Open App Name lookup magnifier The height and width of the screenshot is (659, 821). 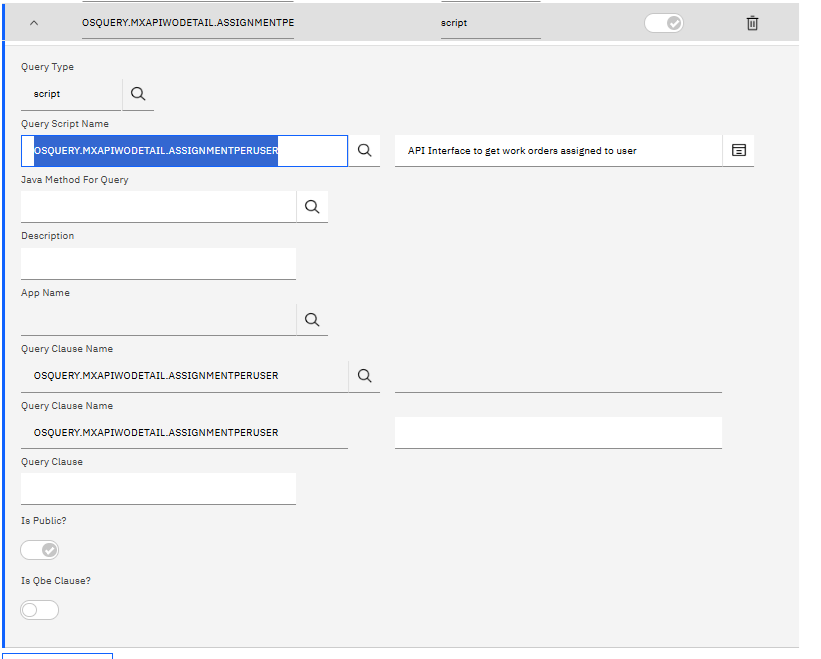click(x=312, y=320)
